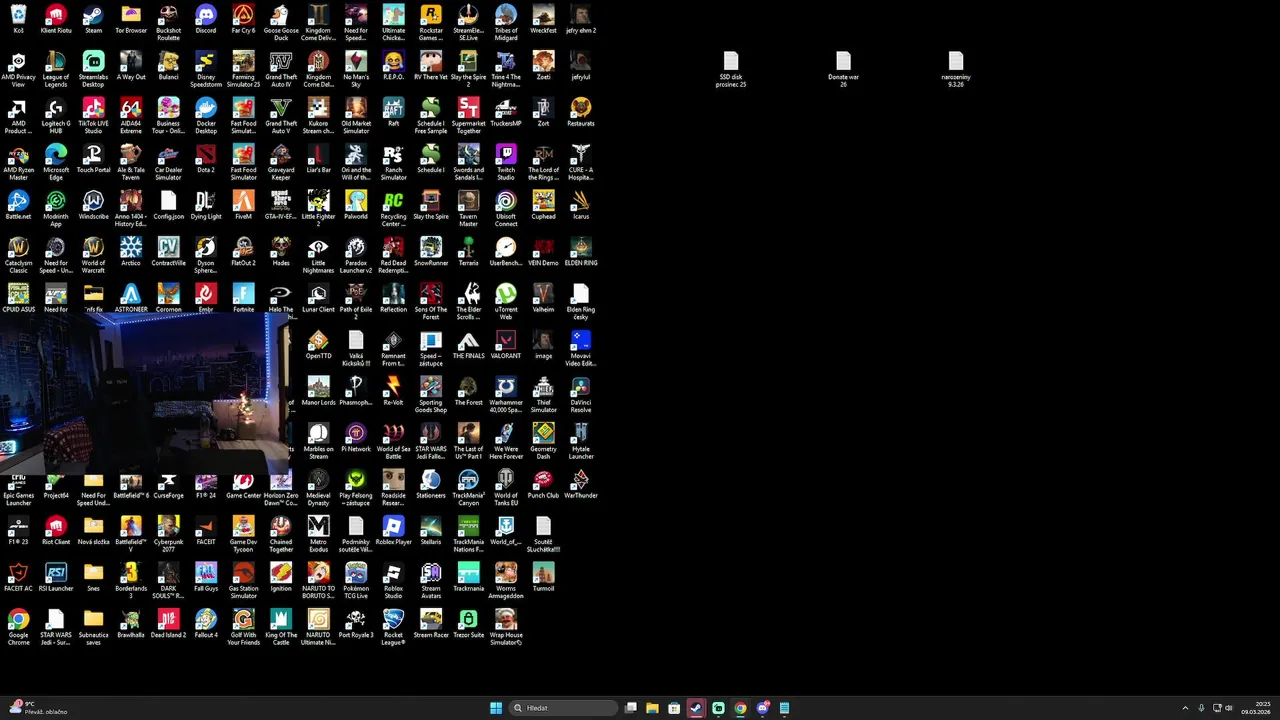Click the Hledat taskbar search field
This screenshot has width=1280, height=720.
click(x=563, y=708)
